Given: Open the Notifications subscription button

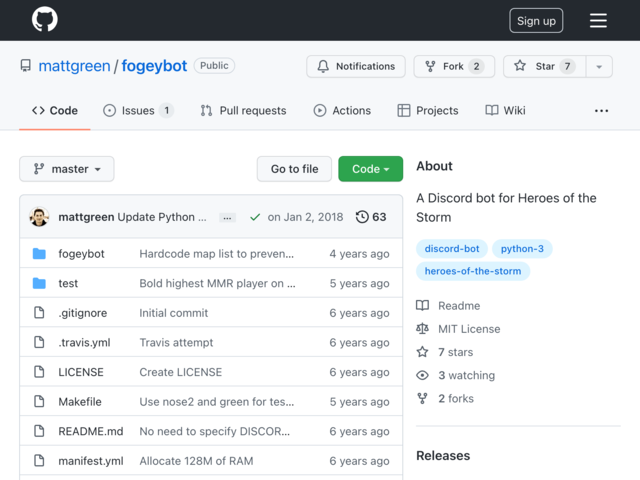Looking at the screenshot, I should coord(356,67).
